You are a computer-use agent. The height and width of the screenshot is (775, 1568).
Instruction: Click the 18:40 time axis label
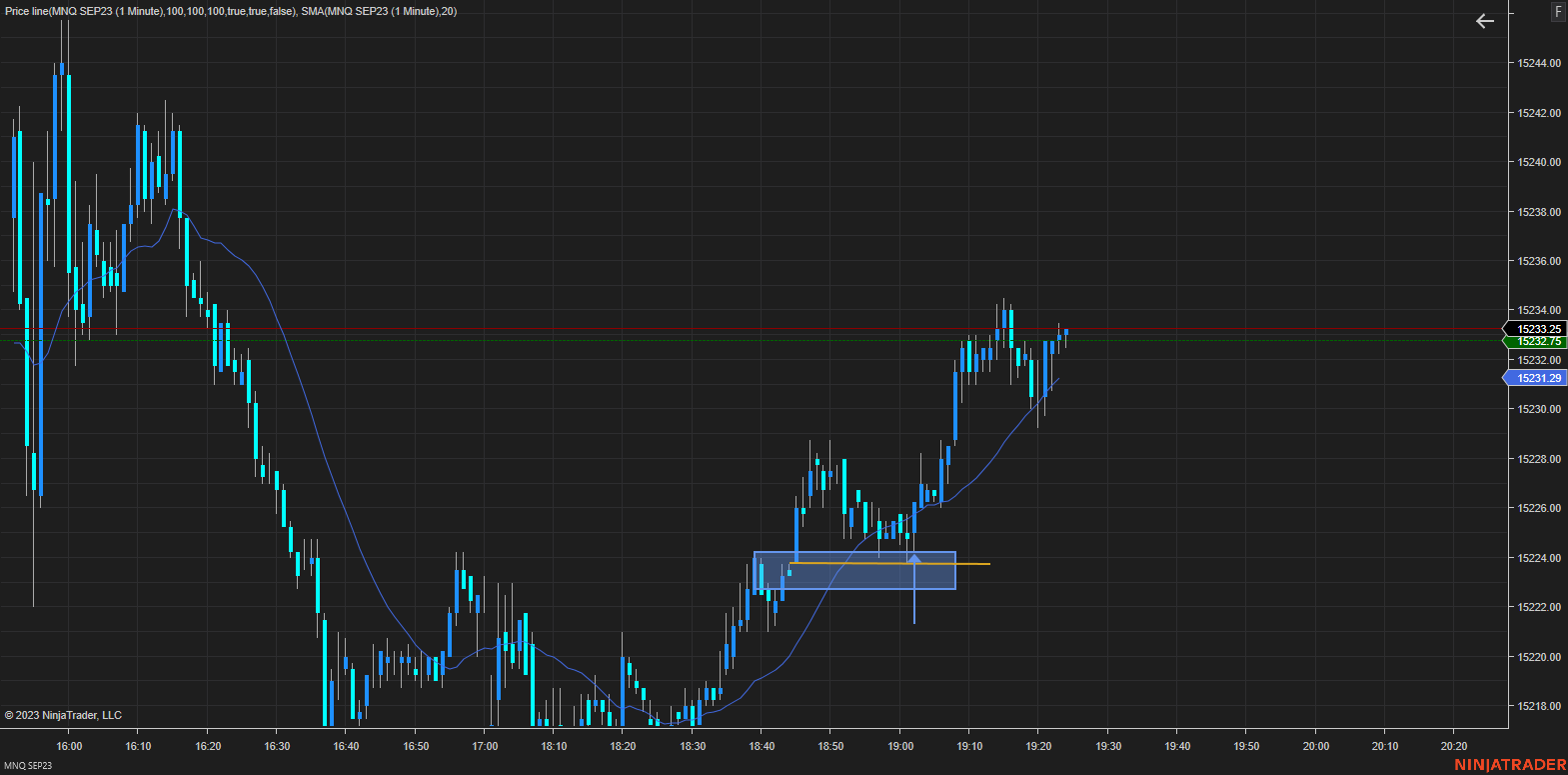tap(762, 746)
